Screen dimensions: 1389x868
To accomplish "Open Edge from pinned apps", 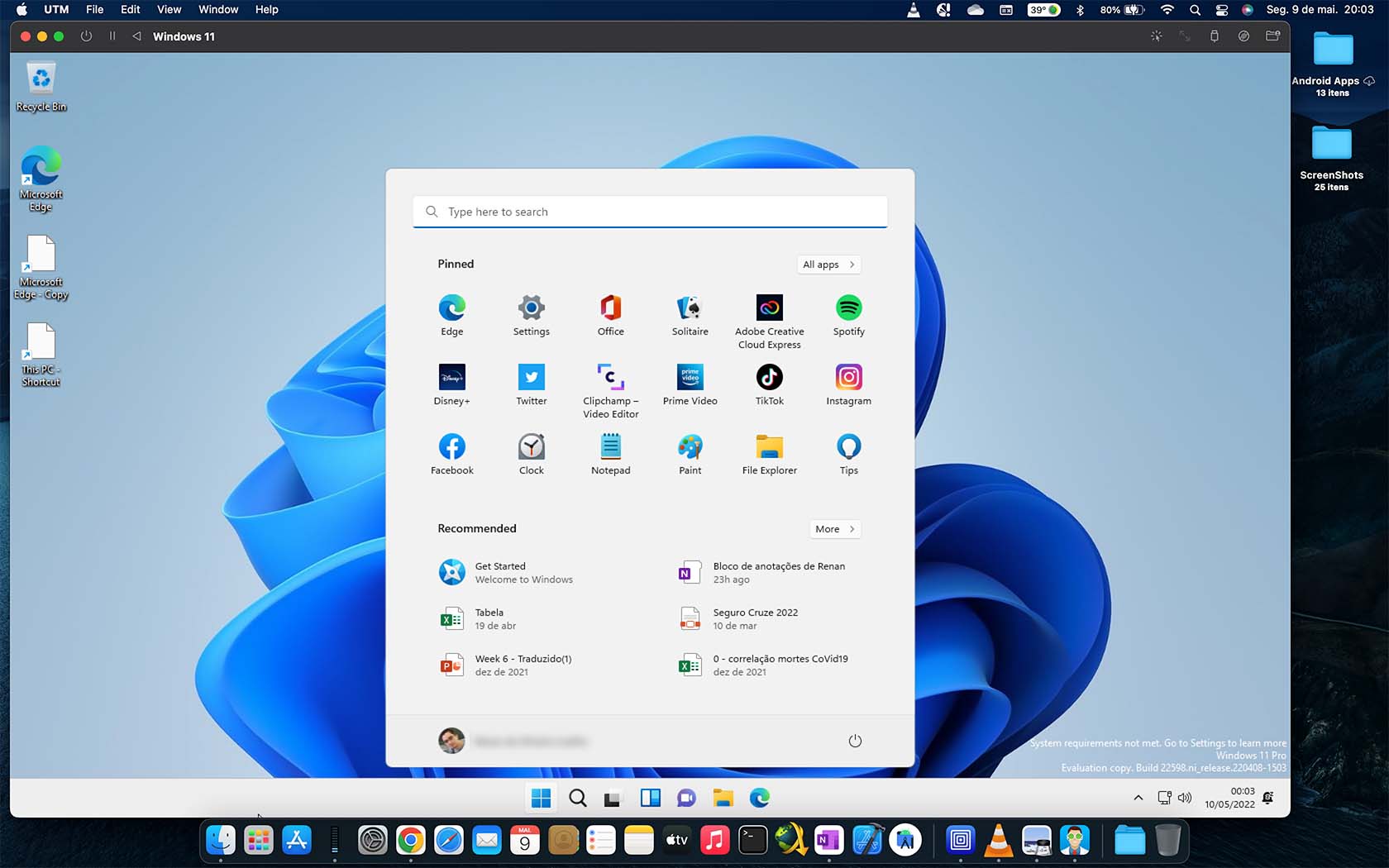I will [x=451, y=315].
